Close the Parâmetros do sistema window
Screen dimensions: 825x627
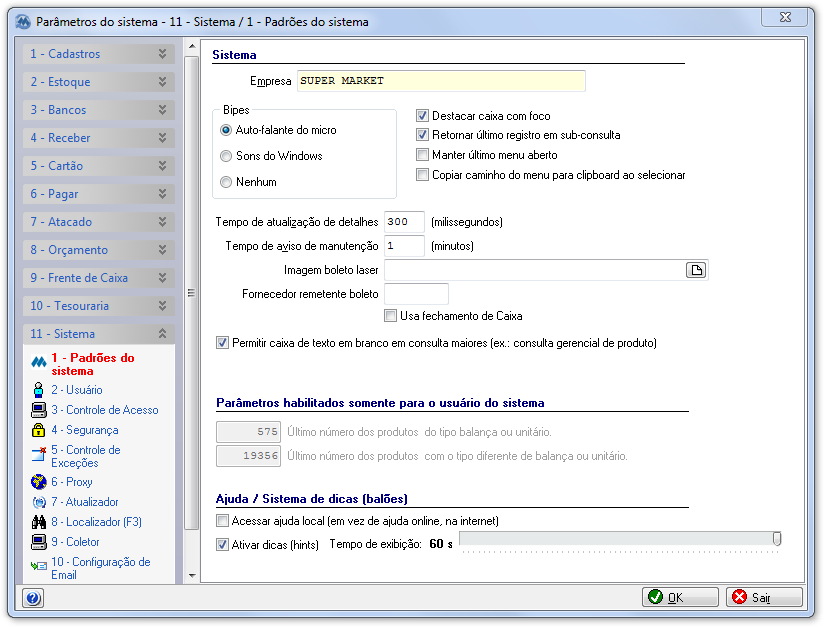pos(784,17)
